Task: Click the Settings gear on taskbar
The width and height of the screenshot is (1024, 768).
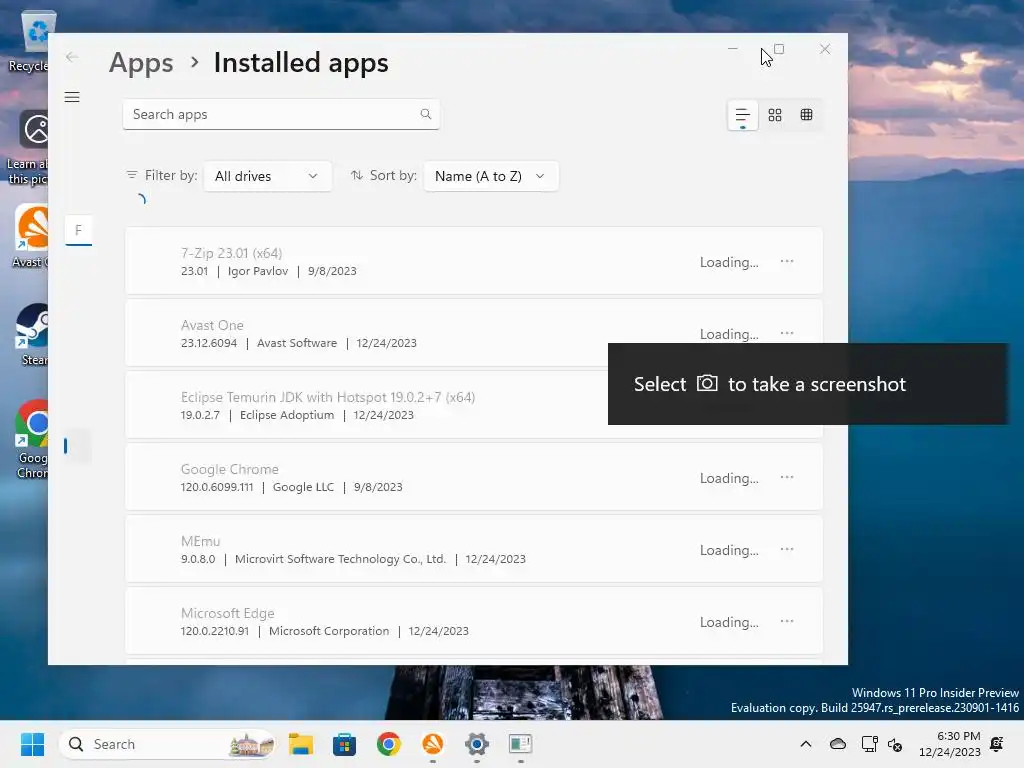Action: (477, 744)
